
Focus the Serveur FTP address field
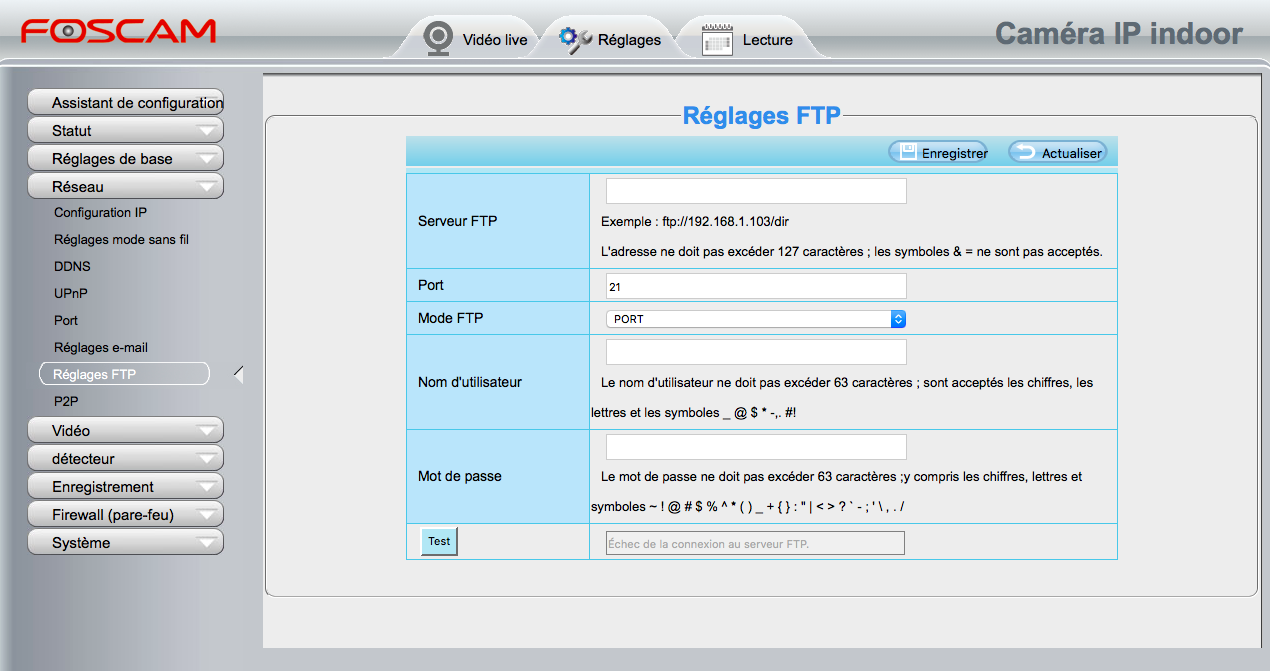tap(756, 191)
